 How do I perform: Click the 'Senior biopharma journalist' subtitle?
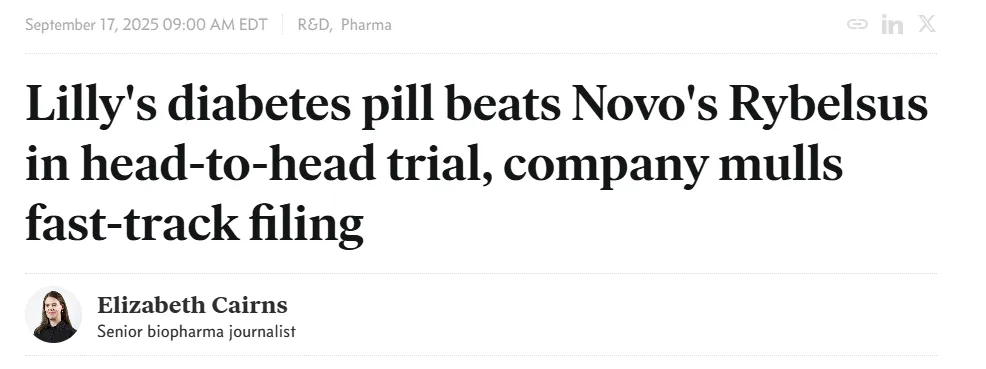(196, 332)
